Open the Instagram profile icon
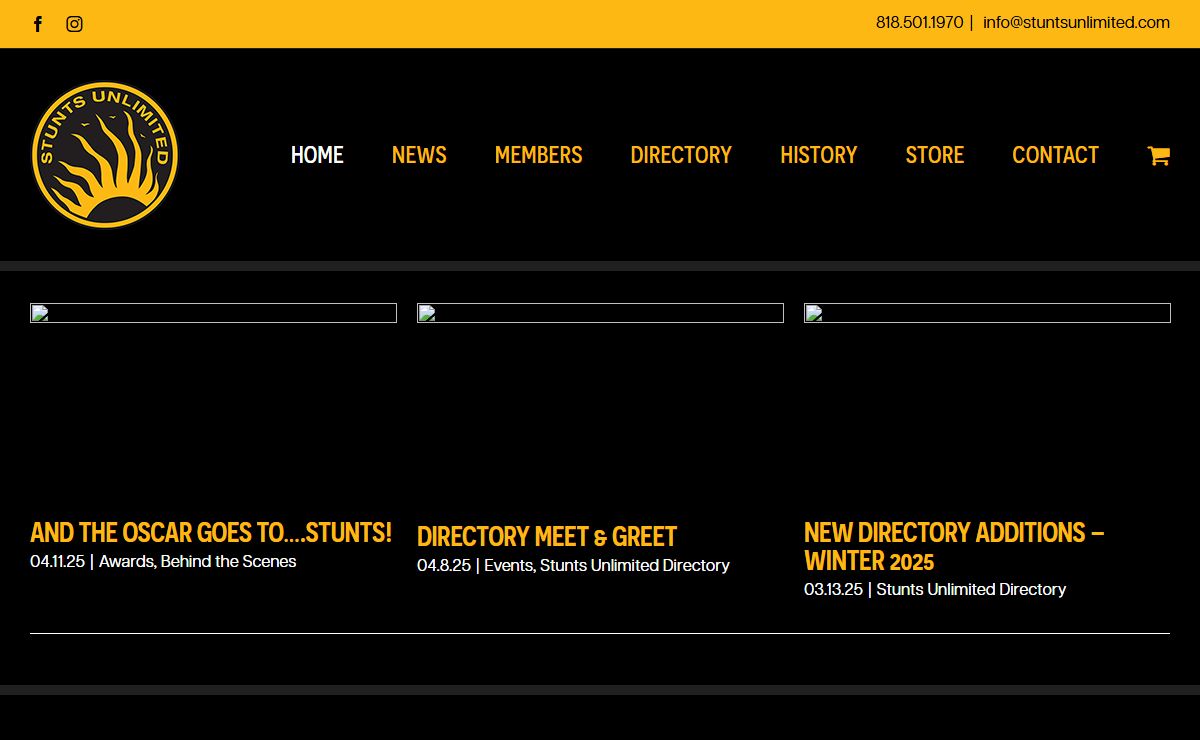 pyautogui.click(x=74, y=24)
